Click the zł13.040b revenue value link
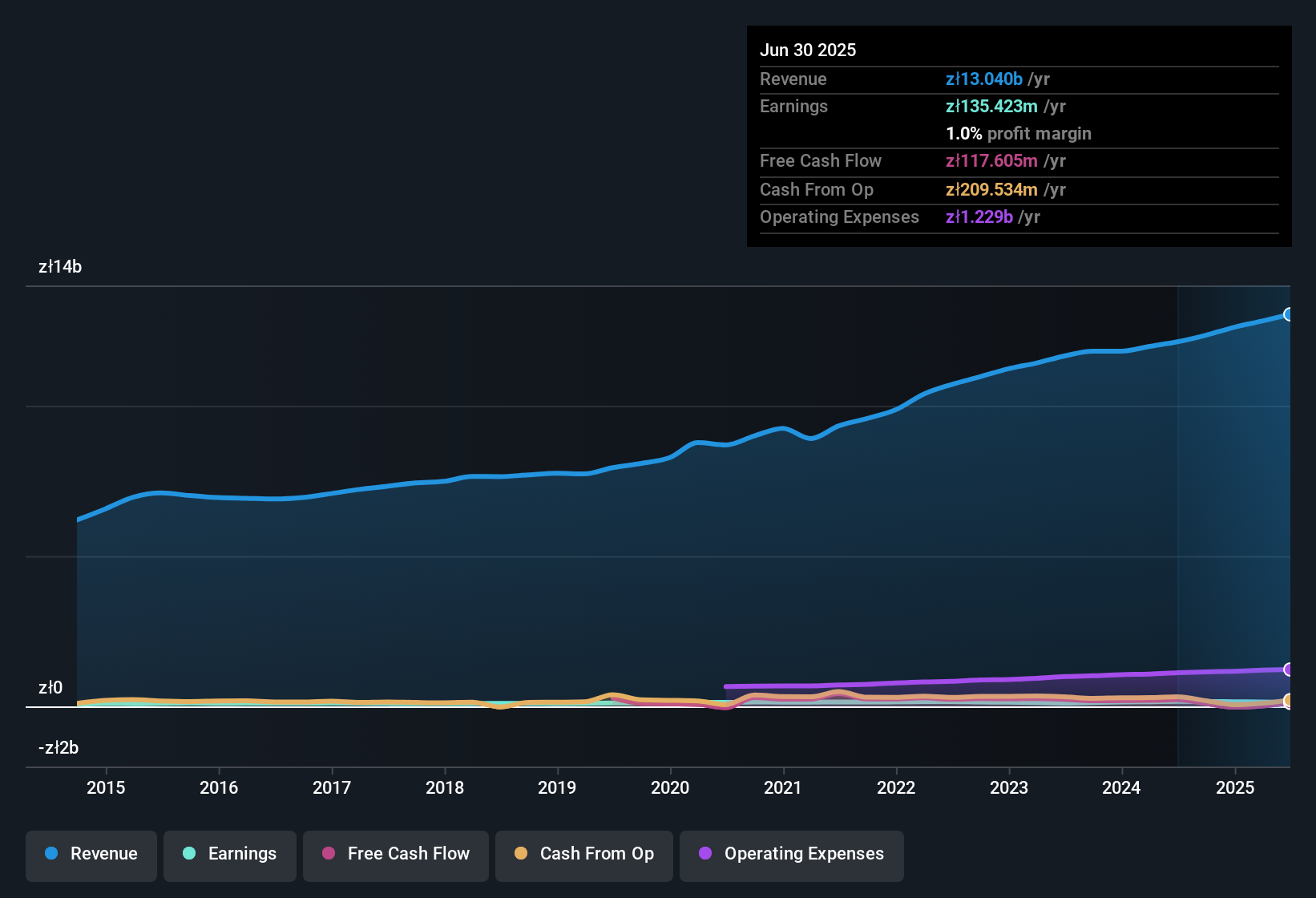1316x898 pixels. (984, 79)
